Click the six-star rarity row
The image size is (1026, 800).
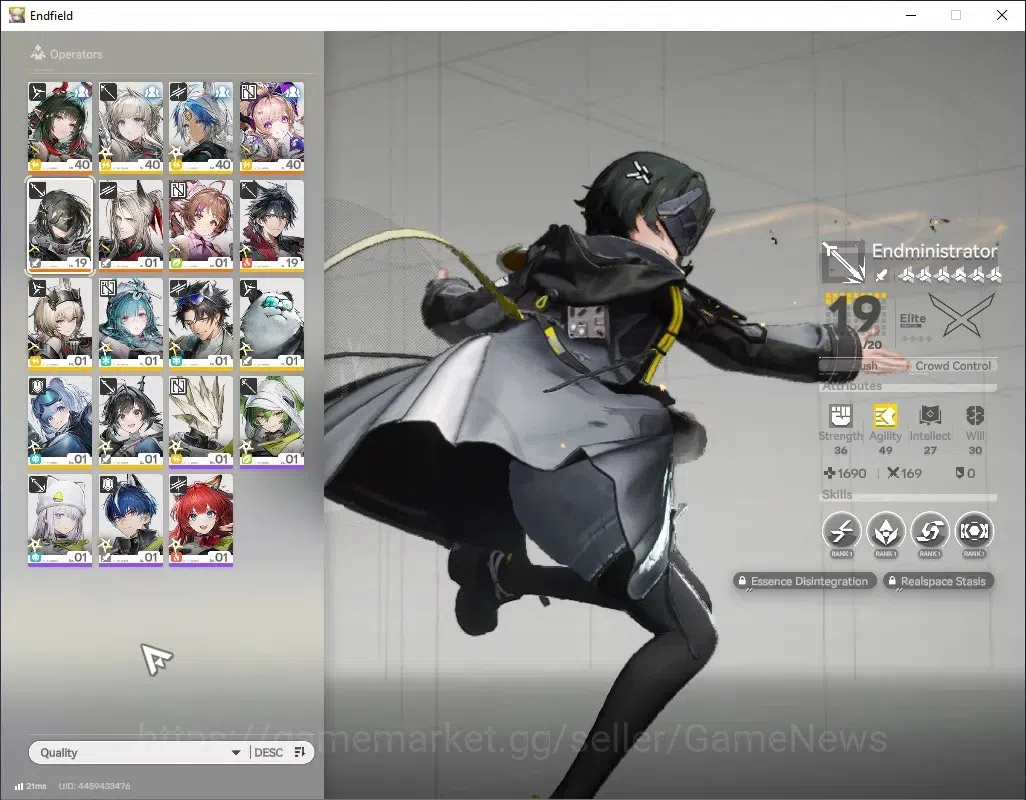point(950,275)
